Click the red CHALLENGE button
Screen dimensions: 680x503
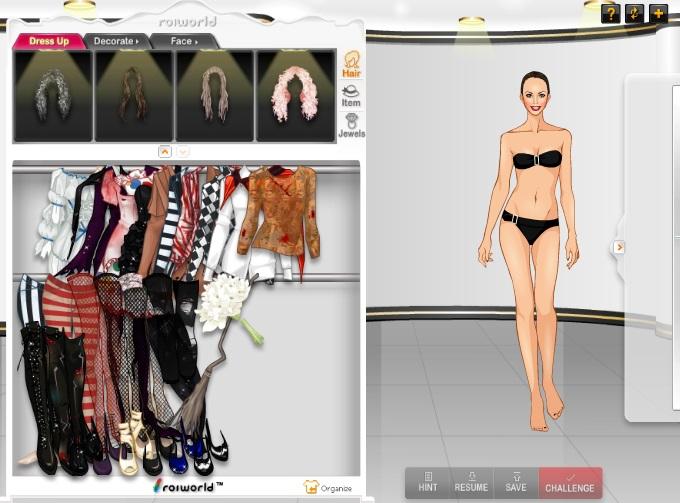(x=570, y=483)
